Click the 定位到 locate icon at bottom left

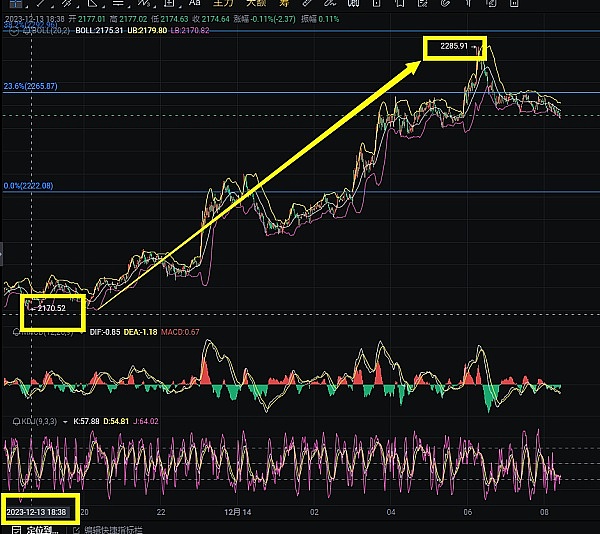coord(15,528)
